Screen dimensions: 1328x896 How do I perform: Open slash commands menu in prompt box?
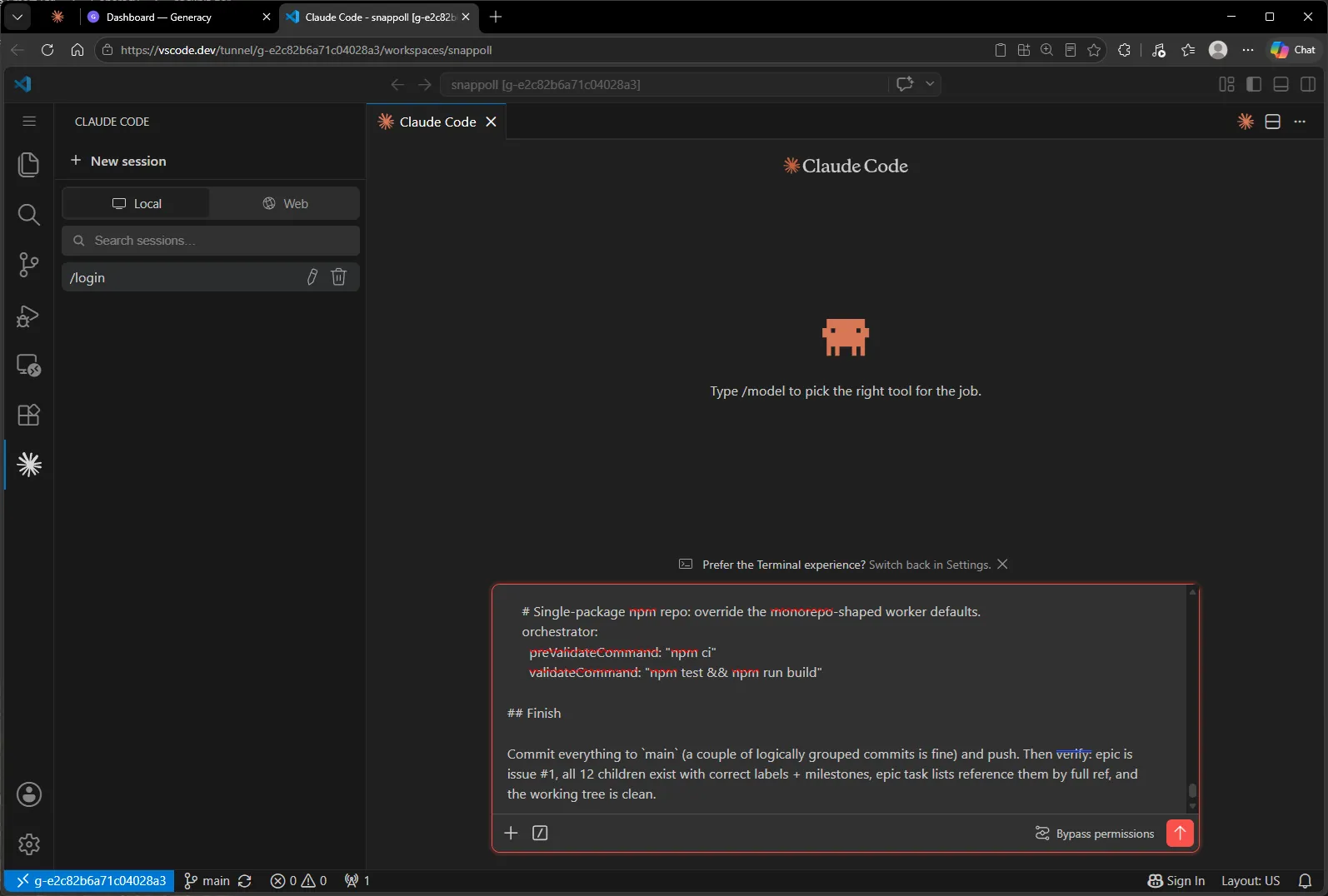click(x=540, y=833)
